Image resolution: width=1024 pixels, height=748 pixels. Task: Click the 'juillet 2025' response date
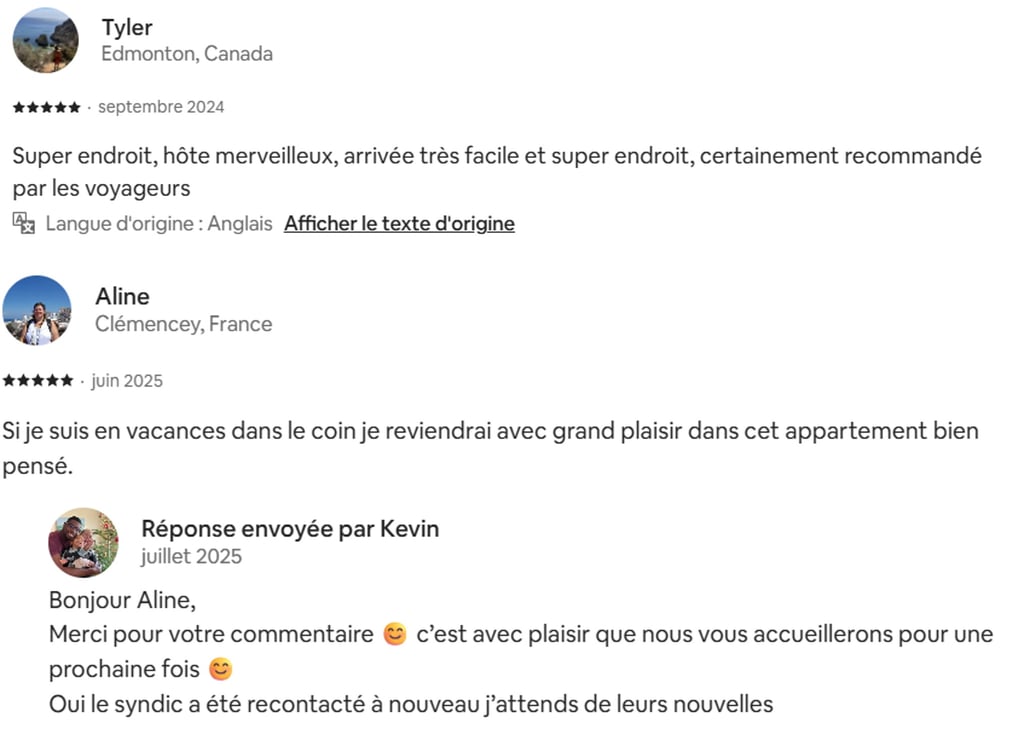click(191, 556)
